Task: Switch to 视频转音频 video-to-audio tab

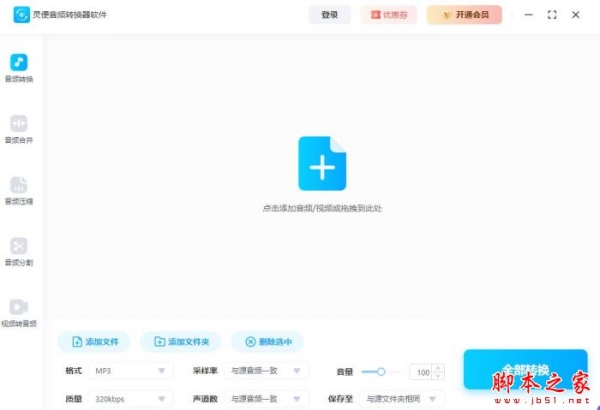Action: (19, 313)
